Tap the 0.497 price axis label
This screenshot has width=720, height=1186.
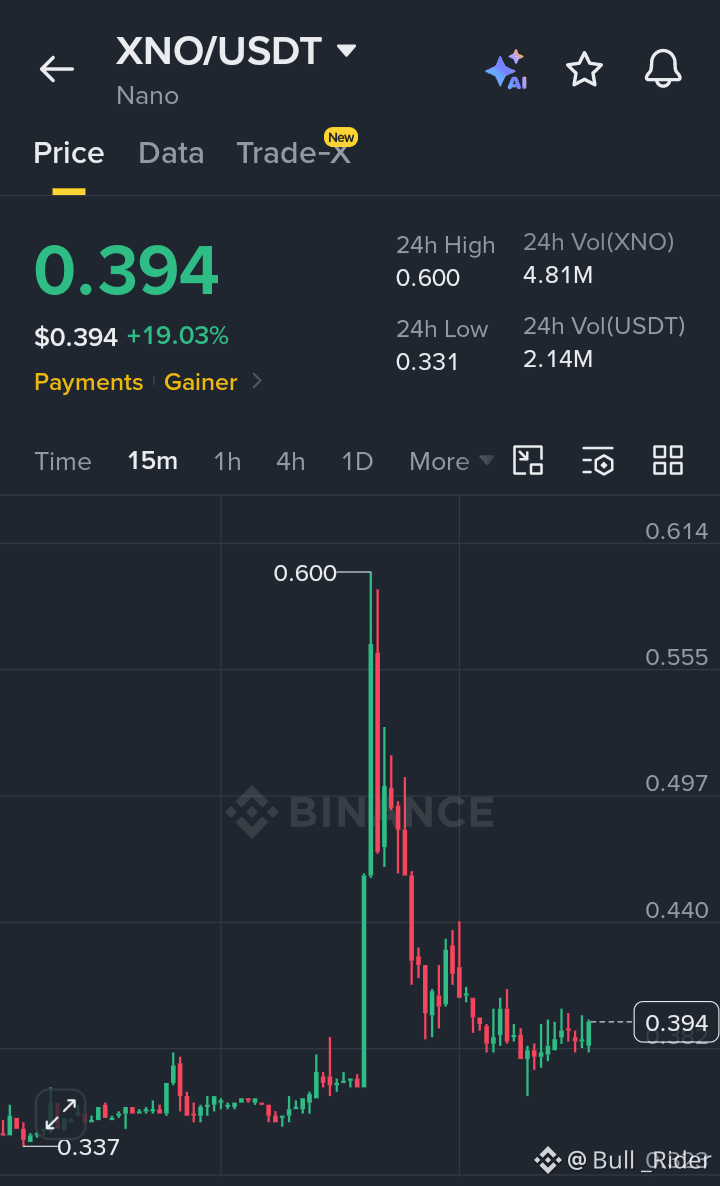pyautogui.click(x=677, y=784)
